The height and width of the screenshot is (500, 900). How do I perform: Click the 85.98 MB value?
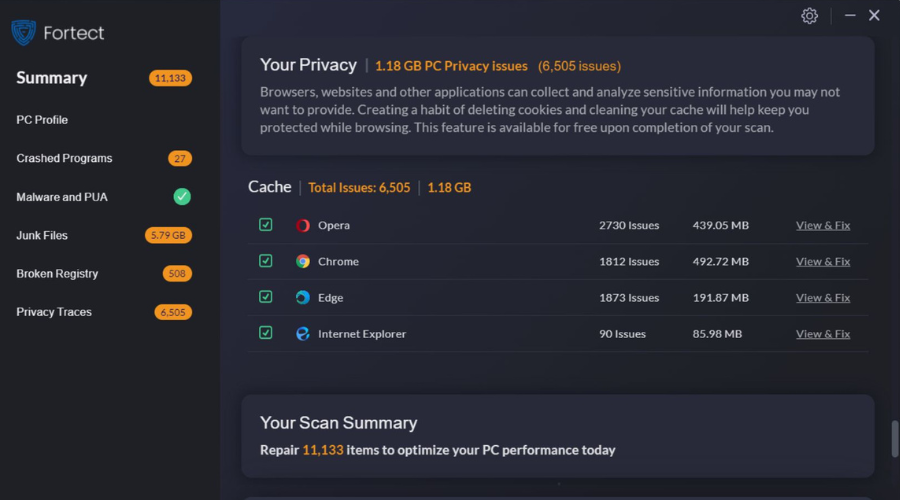pyautogui.click(x=717, y=334)
